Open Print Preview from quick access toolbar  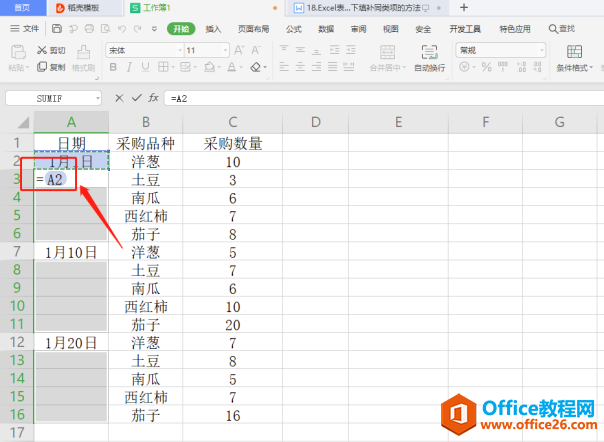(106, 29)
